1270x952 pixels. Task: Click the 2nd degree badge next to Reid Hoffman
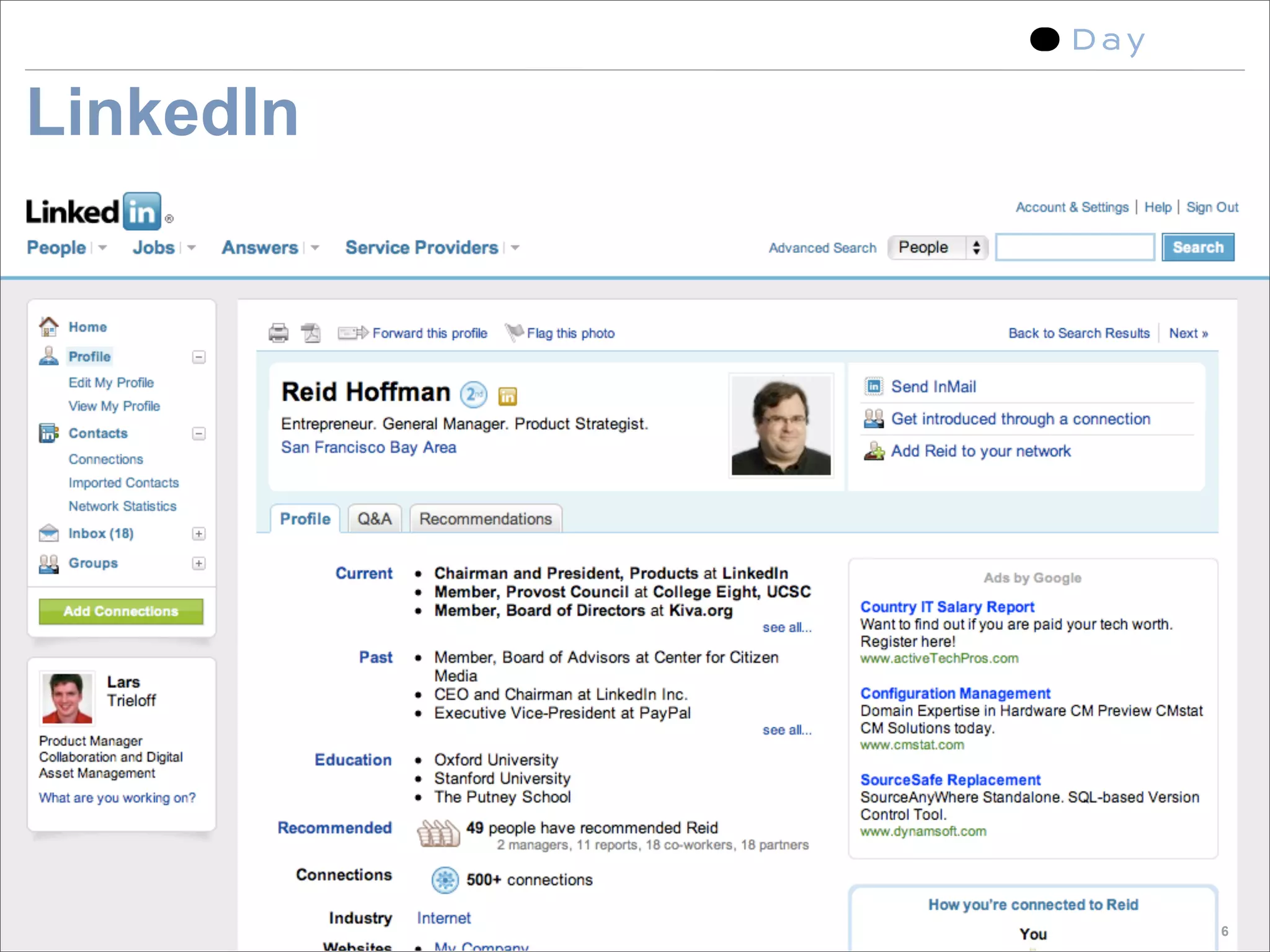pyautogui.click(x=474, y=394)
